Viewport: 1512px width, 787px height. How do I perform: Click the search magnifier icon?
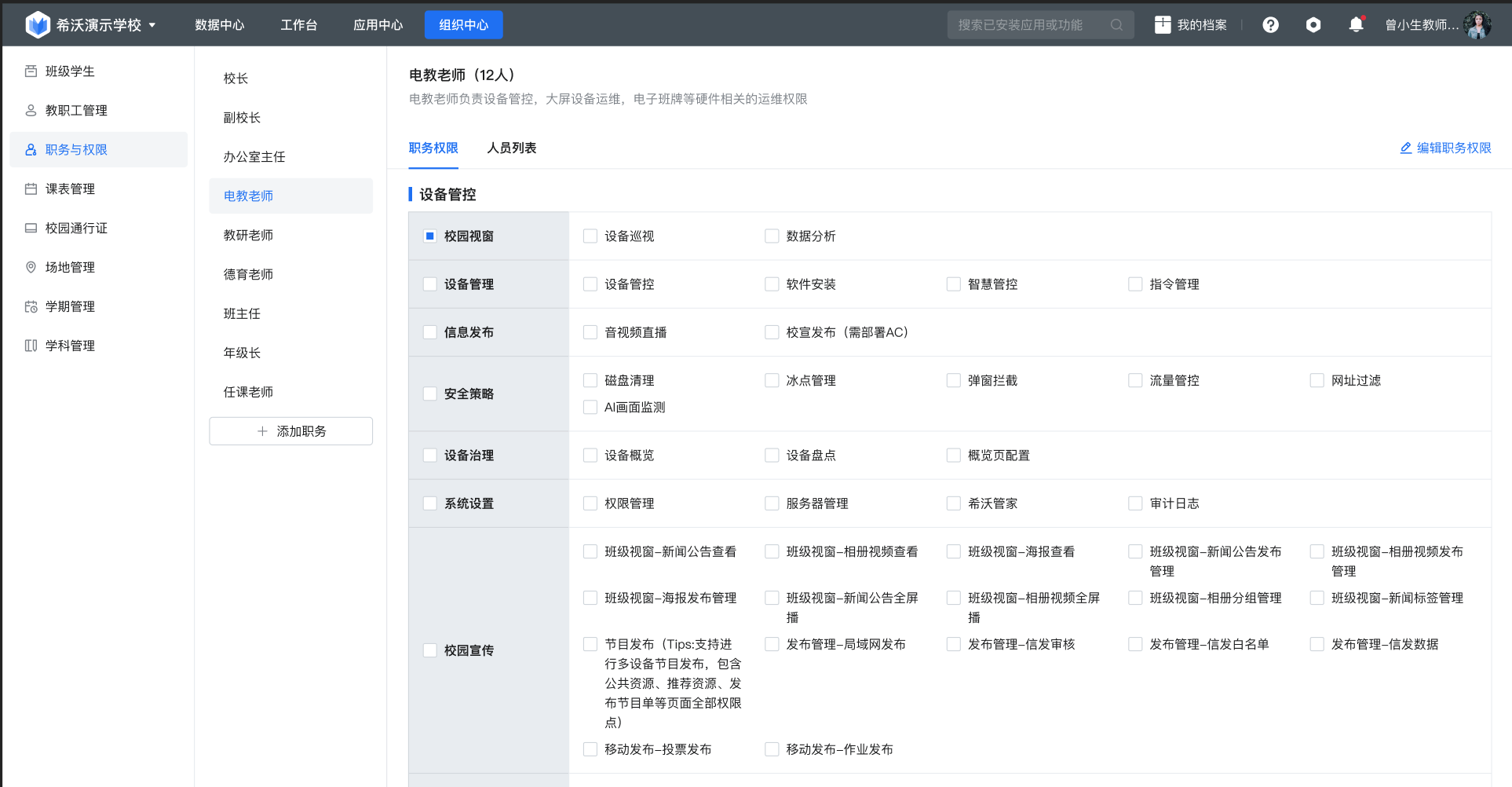[x=1116, y=25]
